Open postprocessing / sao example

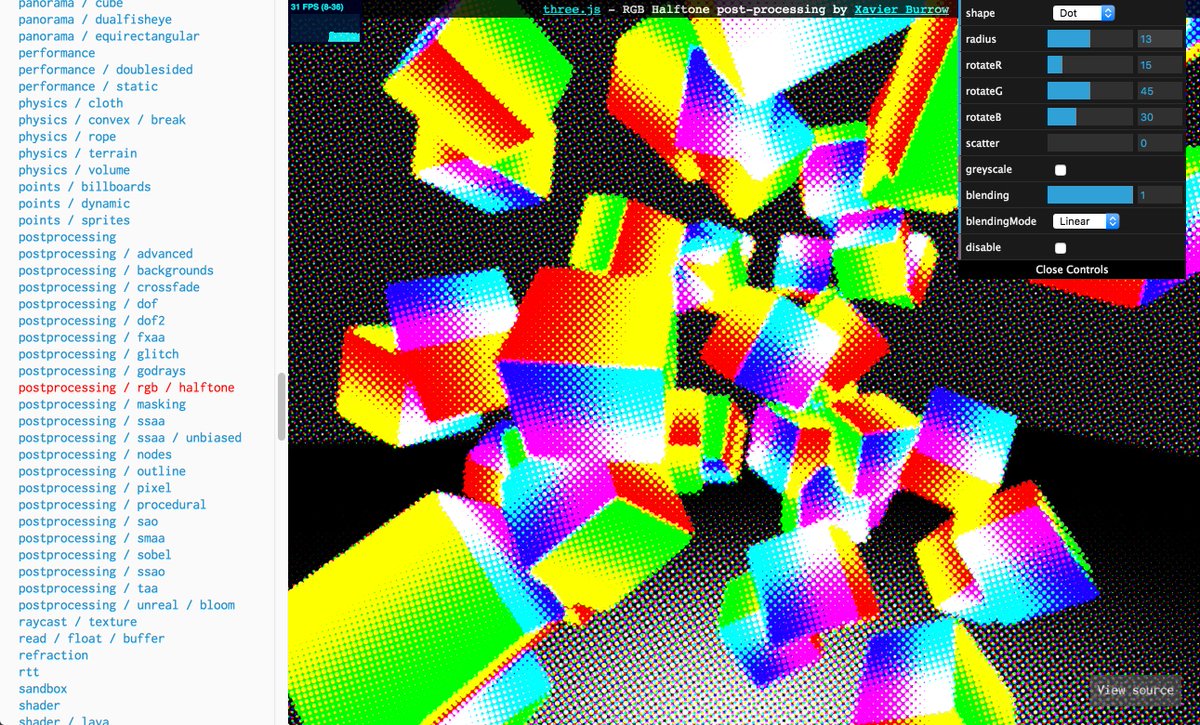tap(88, 522)
